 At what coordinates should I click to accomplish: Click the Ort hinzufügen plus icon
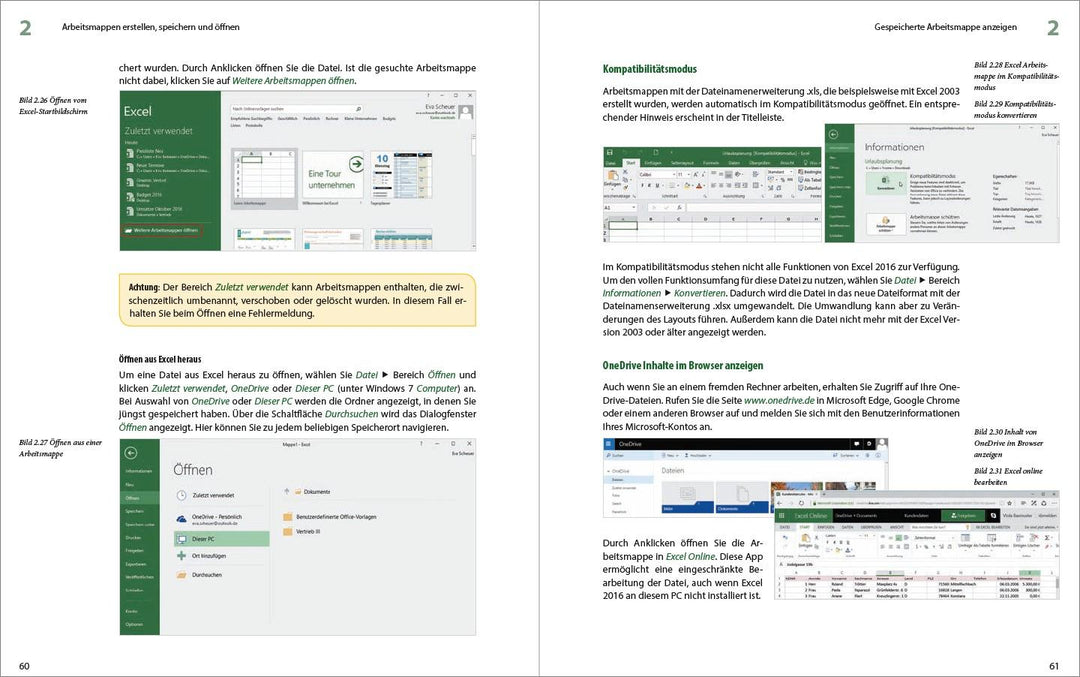181,556
